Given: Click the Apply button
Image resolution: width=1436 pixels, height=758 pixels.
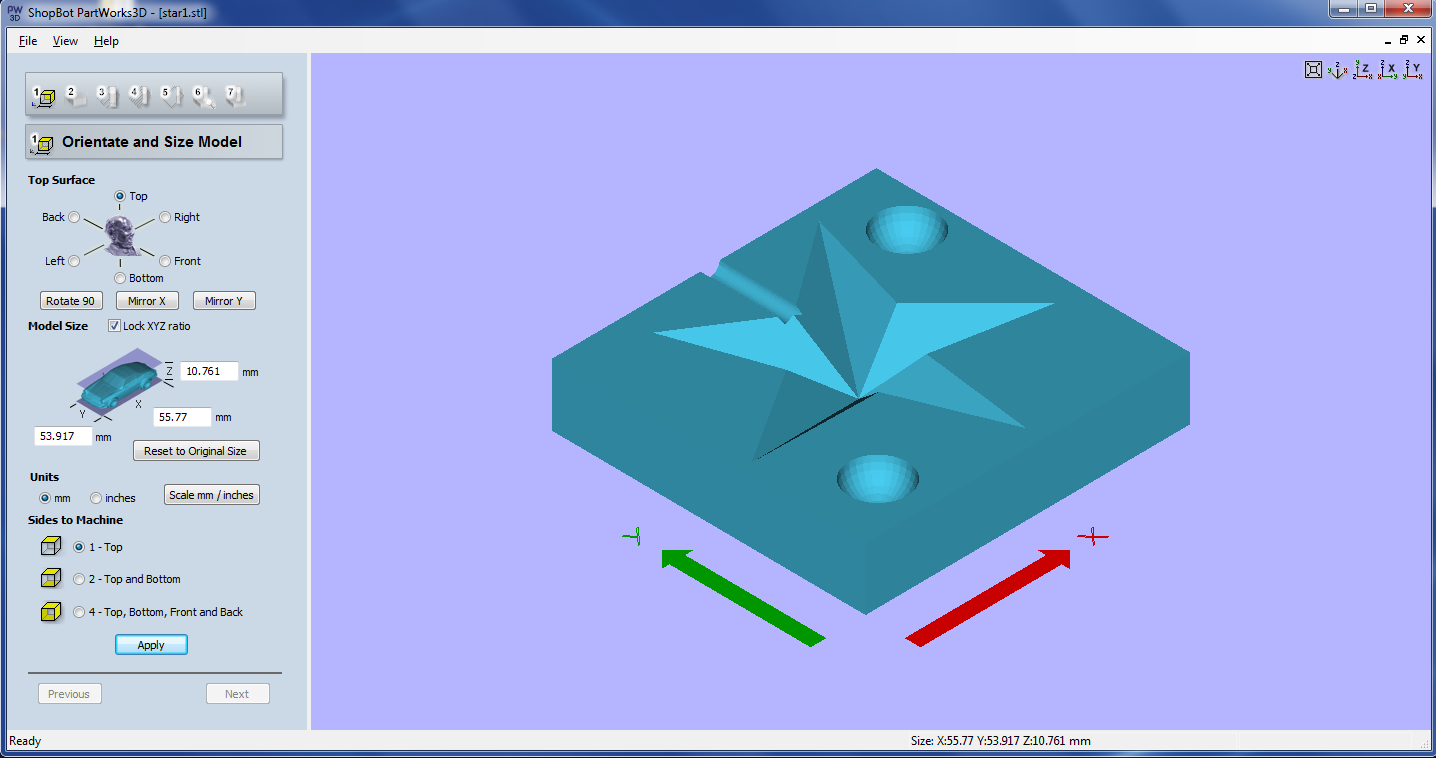Looking at the screenshot, I should point(151,645).
